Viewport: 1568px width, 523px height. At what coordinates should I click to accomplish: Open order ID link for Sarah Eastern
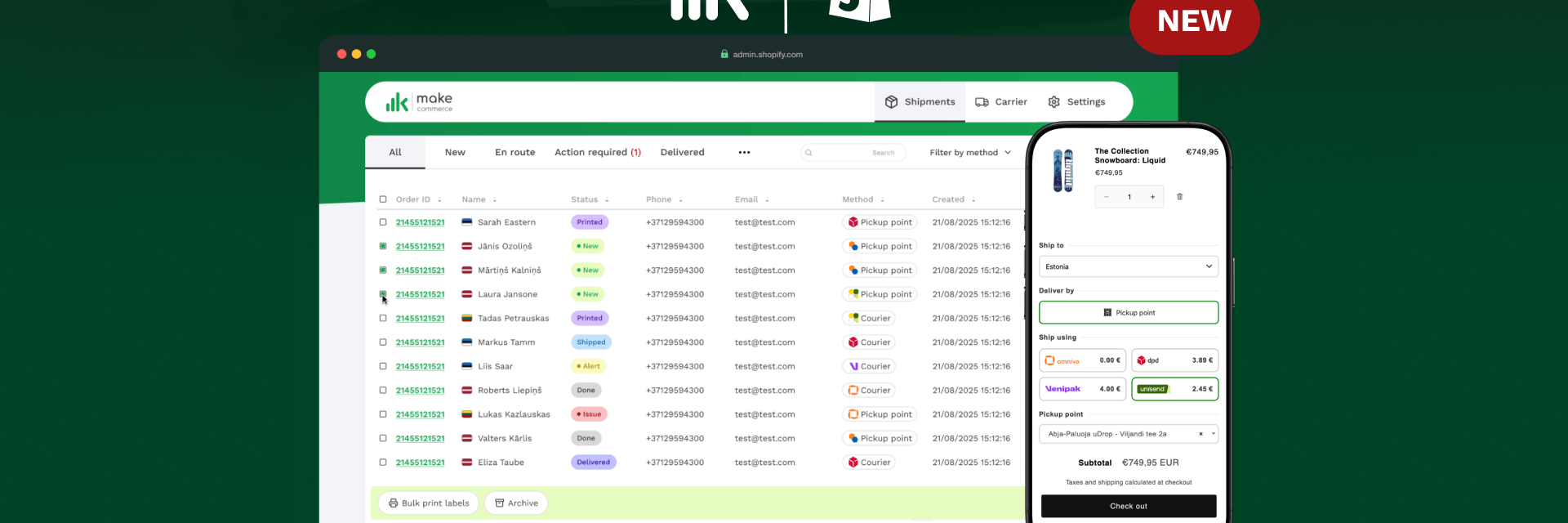pyautogui.click(x=421, y=222)
